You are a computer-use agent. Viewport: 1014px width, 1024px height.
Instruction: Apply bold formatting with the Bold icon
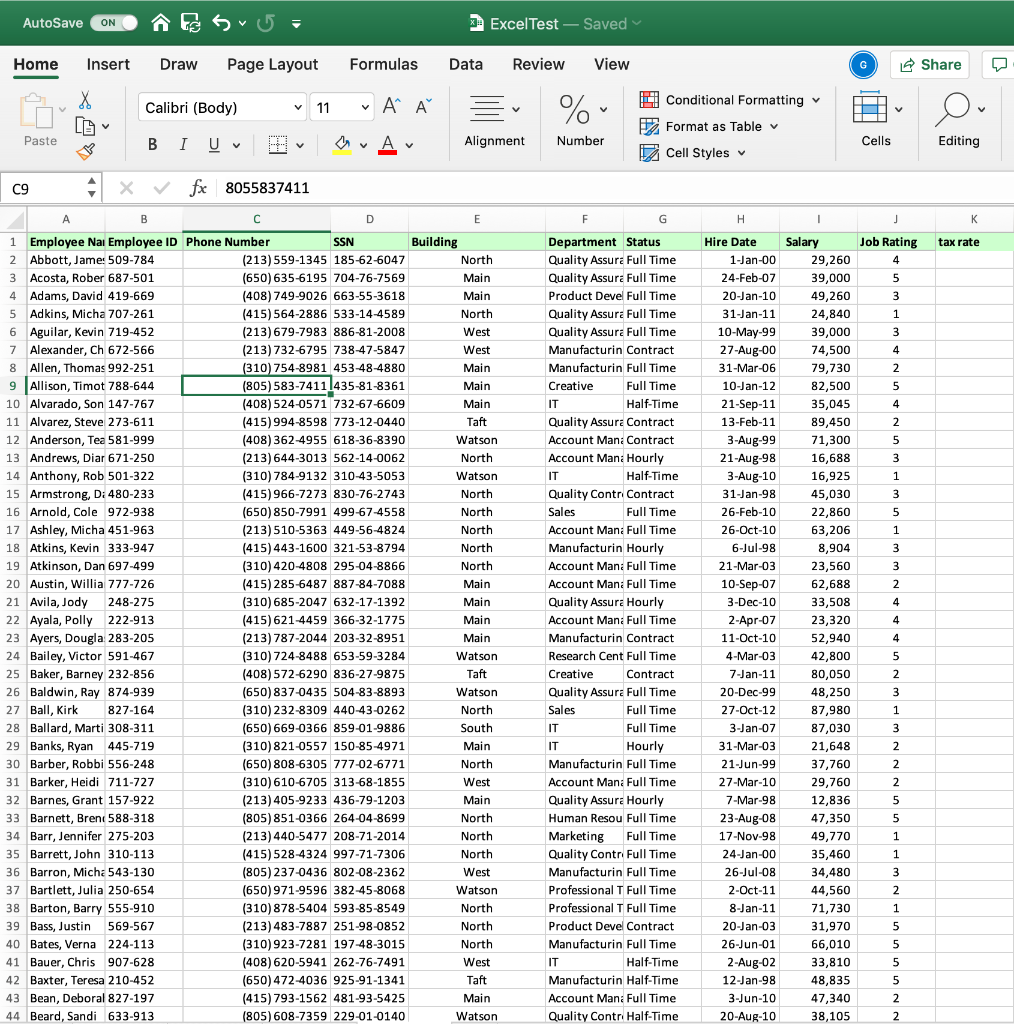pyautogui.click(x=151, y=143)
